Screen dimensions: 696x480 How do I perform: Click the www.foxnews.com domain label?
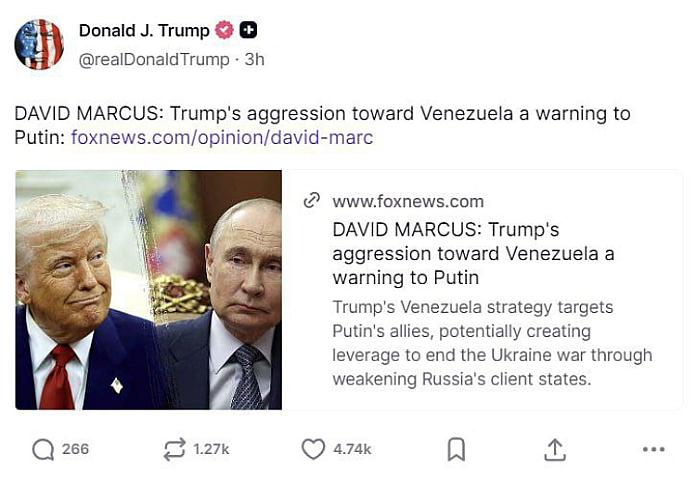tap(408, 202)
